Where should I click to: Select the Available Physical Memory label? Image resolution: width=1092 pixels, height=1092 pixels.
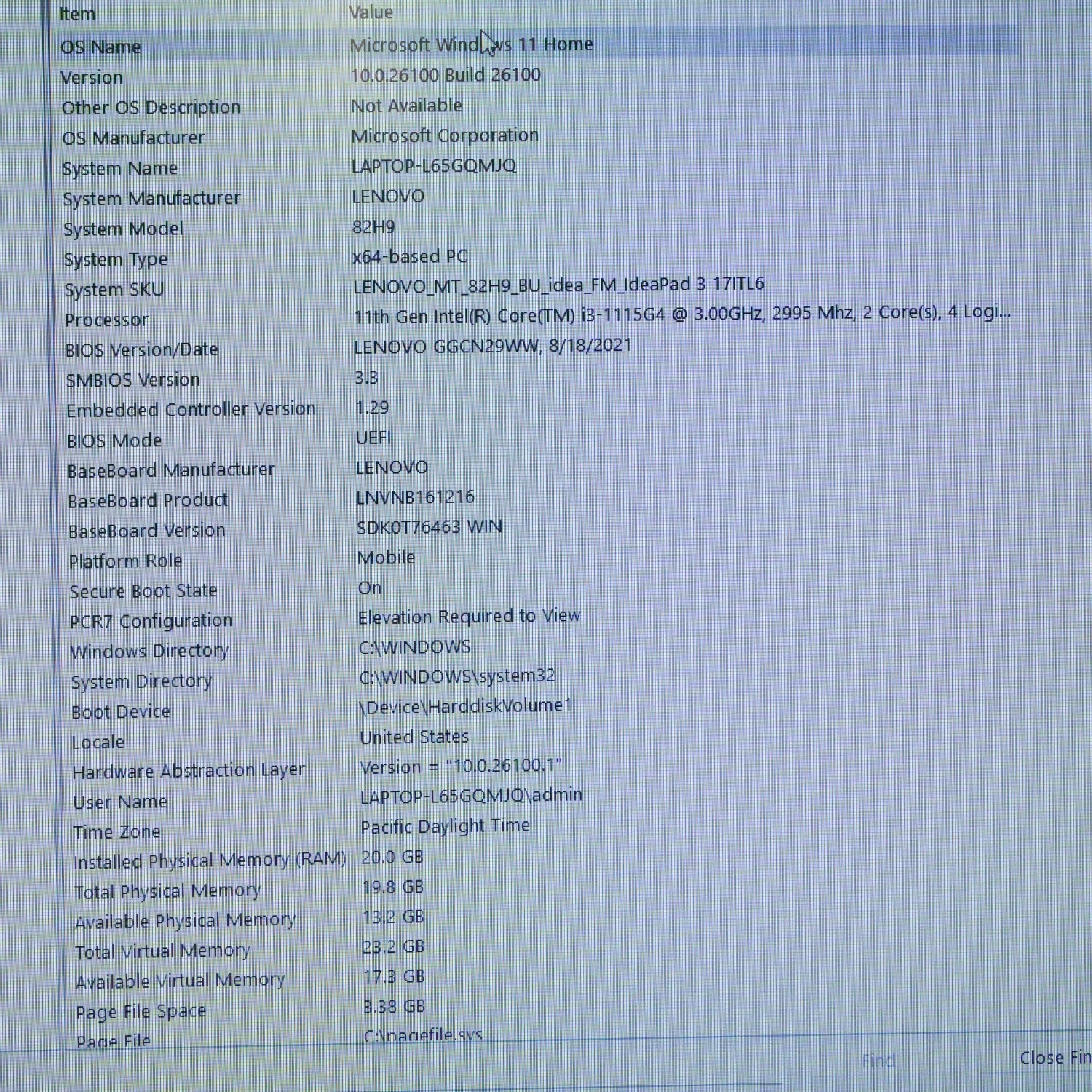[x=186, y=922]
